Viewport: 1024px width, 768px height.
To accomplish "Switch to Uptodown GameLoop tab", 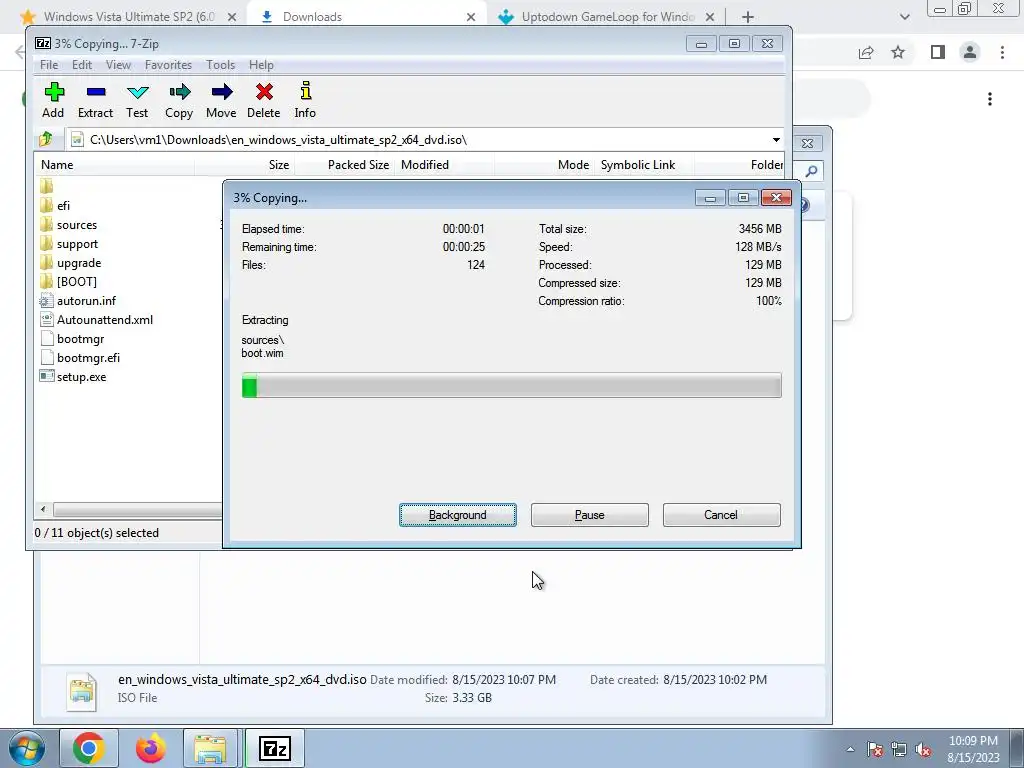I will (x=607, y=17).
